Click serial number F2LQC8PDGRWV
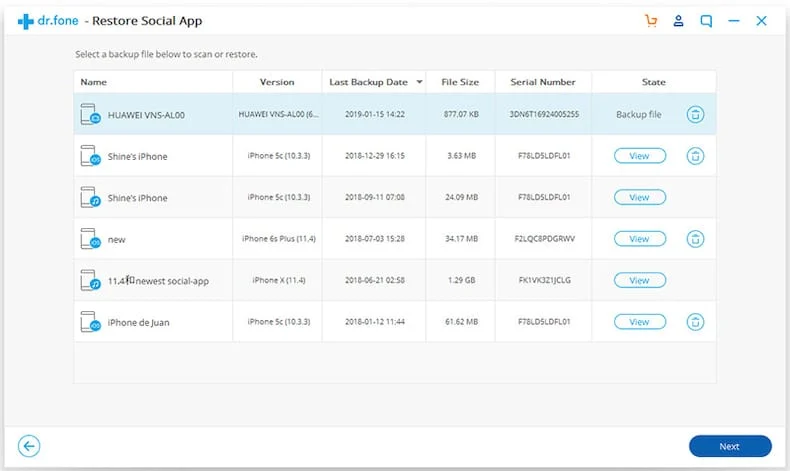 coord(545,239)
